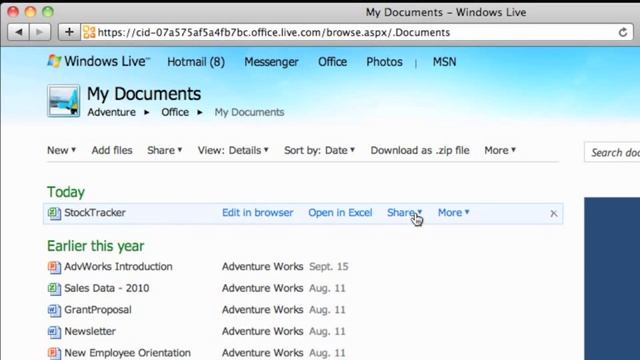
Task: Click the Adventure breadcrumb link
Action: coord(111,112)
